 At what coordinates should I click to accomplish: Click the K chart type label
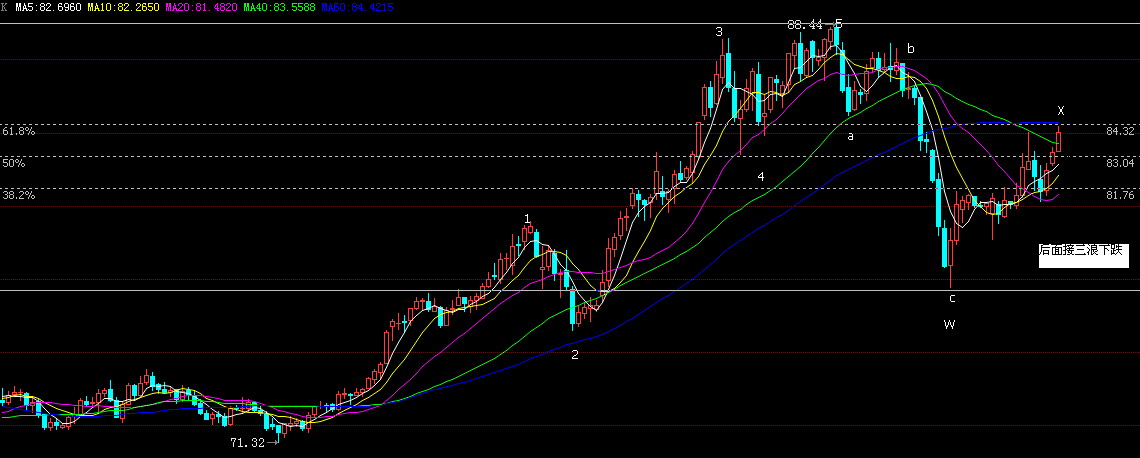point(4,7)
